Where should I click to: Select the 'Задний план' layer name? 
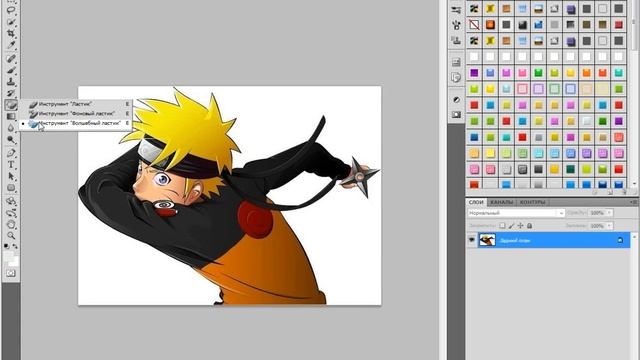tap(515, 240)
